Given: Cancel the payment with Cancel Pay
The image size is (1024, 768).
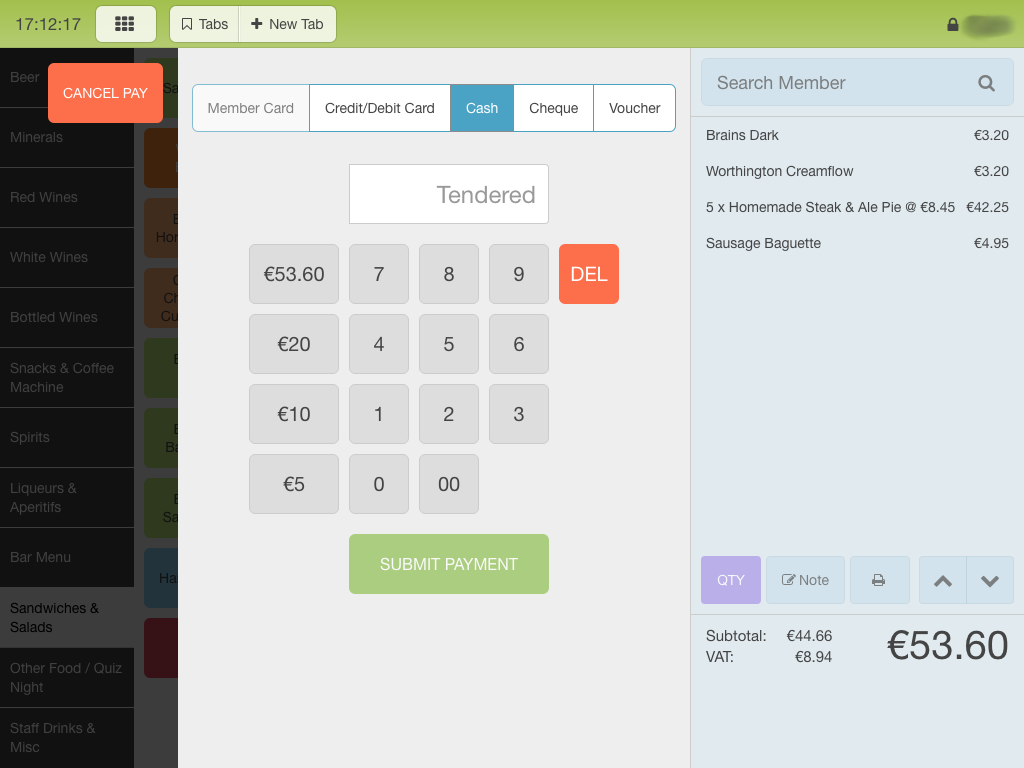Looking at the screenshot, I should pos(105,93).
